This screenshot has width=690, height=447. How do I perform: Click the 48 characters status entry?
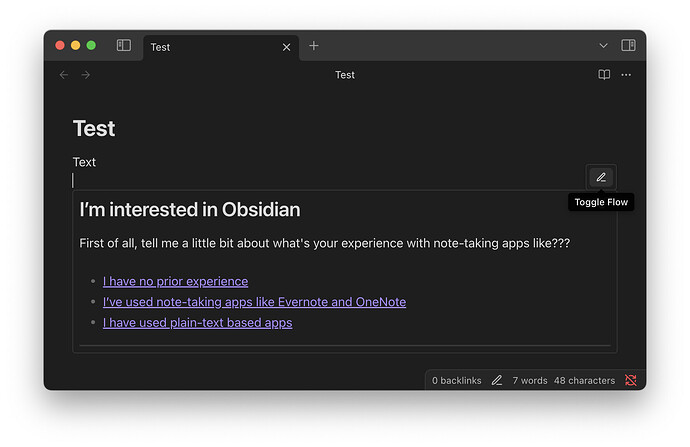pyautogui.click(x=584, y=381)
